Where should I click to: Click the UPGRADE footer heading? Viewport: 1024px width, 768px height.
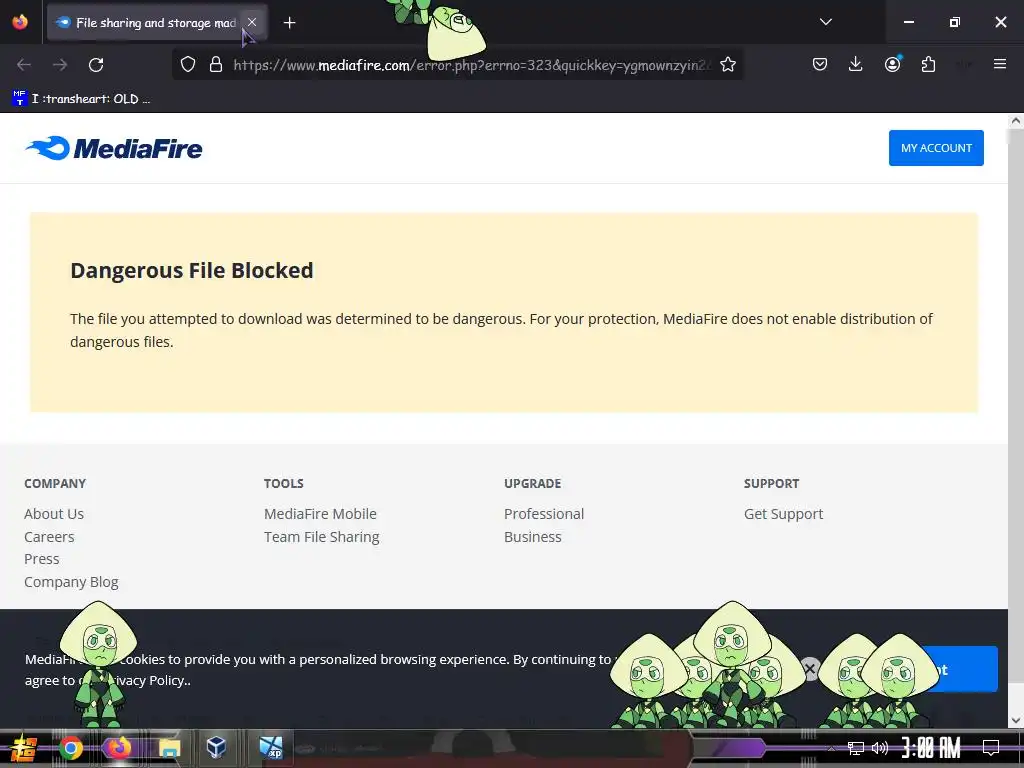tap(532, 484)
